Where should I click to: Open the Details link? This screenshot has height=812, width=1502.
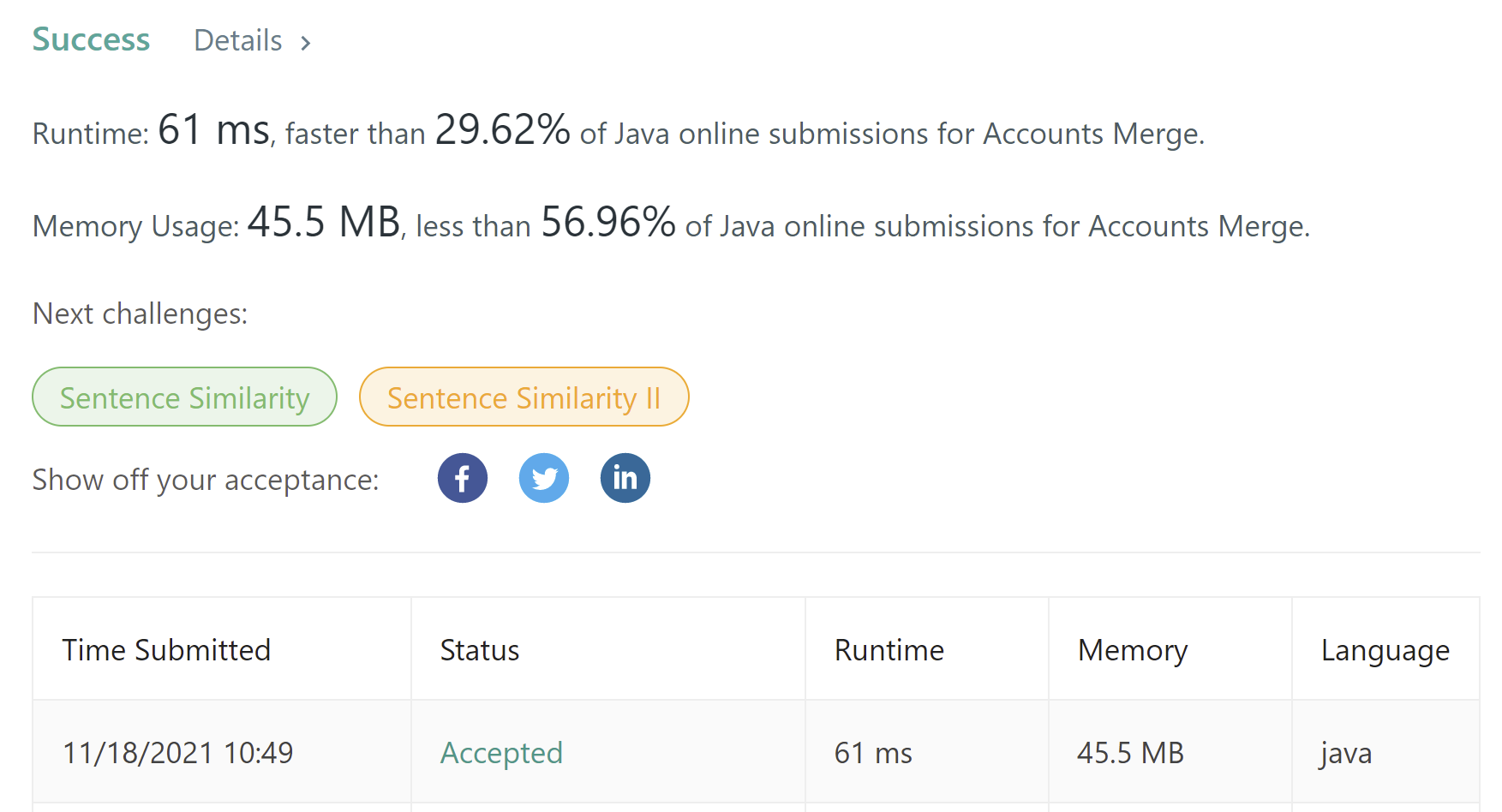[238, 41]
